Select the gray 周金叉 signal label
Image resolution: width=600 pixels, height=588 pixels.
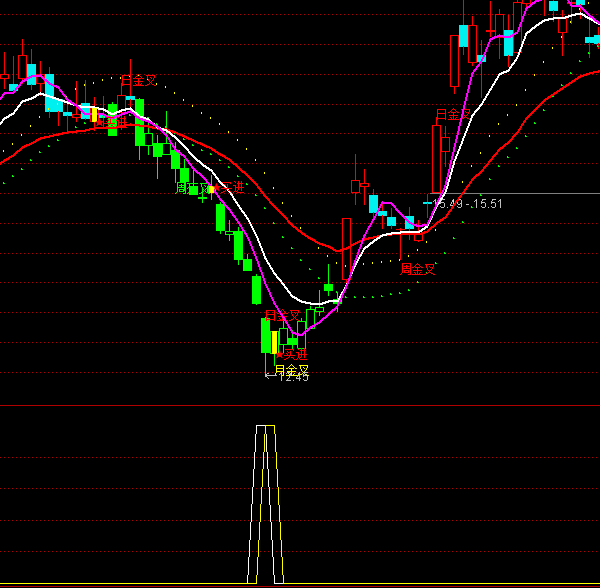click(x=193, y=187)
